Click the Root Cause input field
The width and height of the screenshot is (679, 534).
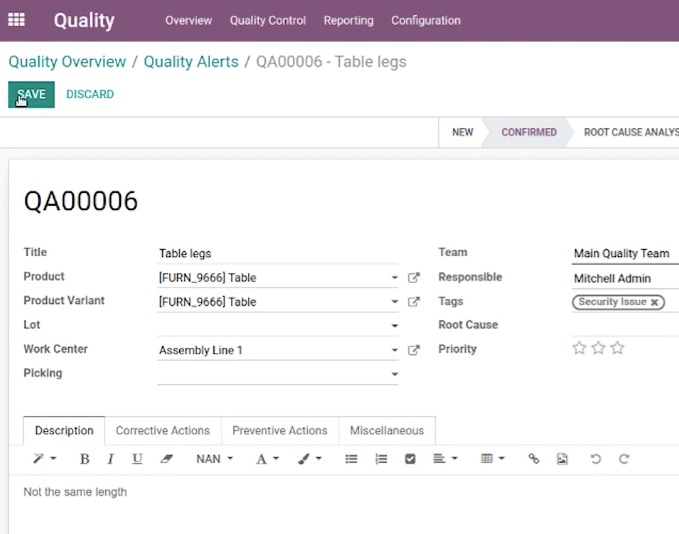(x=625, y=326)
